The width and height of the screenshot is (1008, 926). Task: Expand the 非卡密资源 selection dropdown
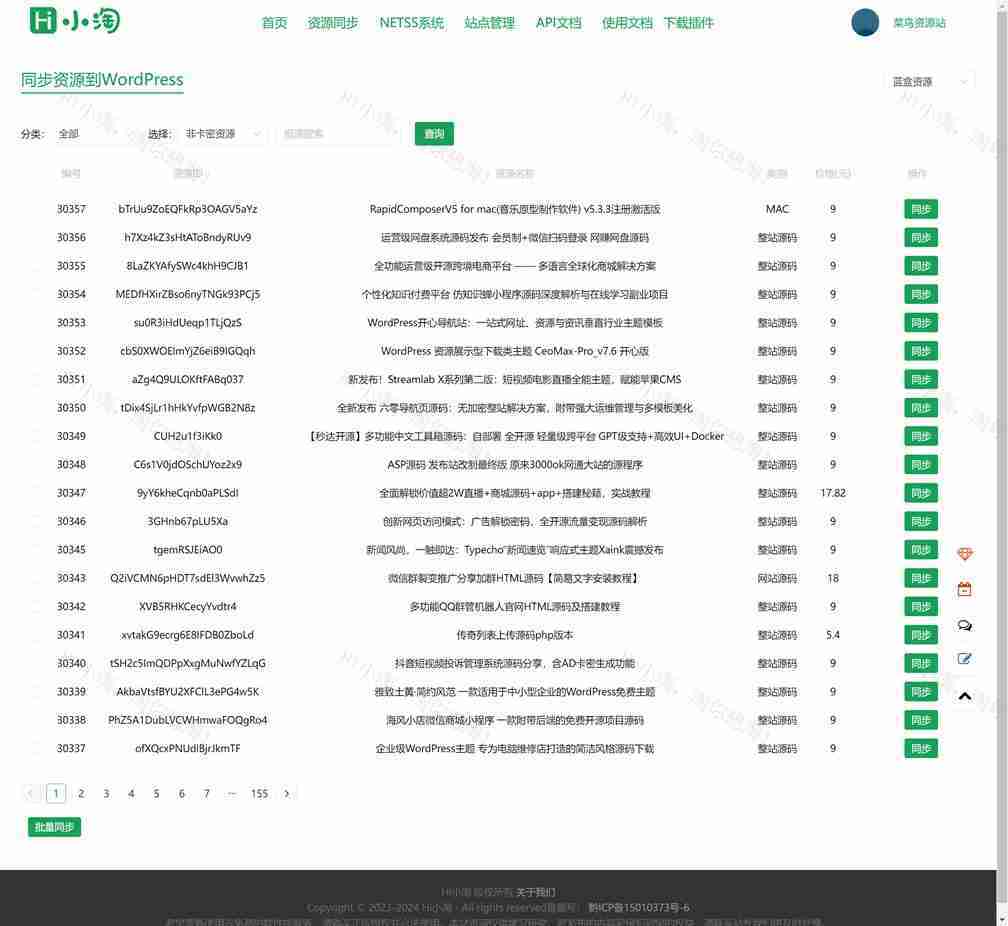(x=222, y=134)
